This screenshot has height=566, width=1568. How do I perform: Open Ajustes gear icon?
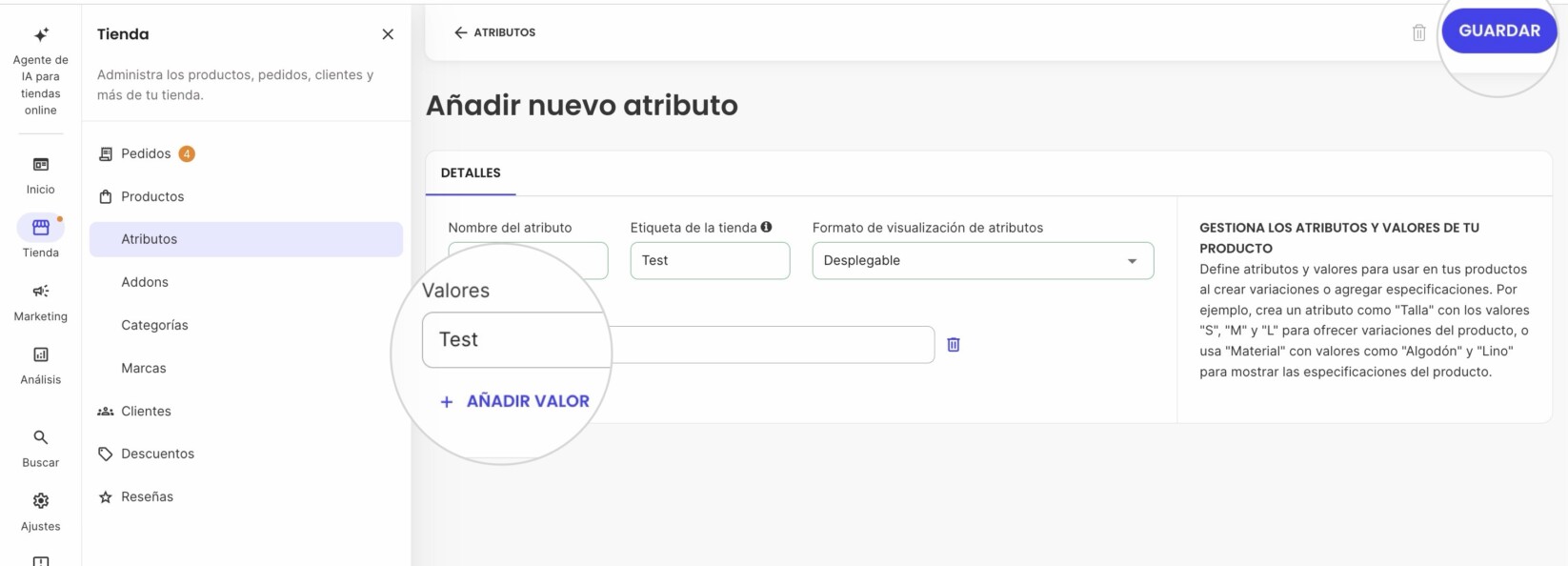tap(40, 500)
